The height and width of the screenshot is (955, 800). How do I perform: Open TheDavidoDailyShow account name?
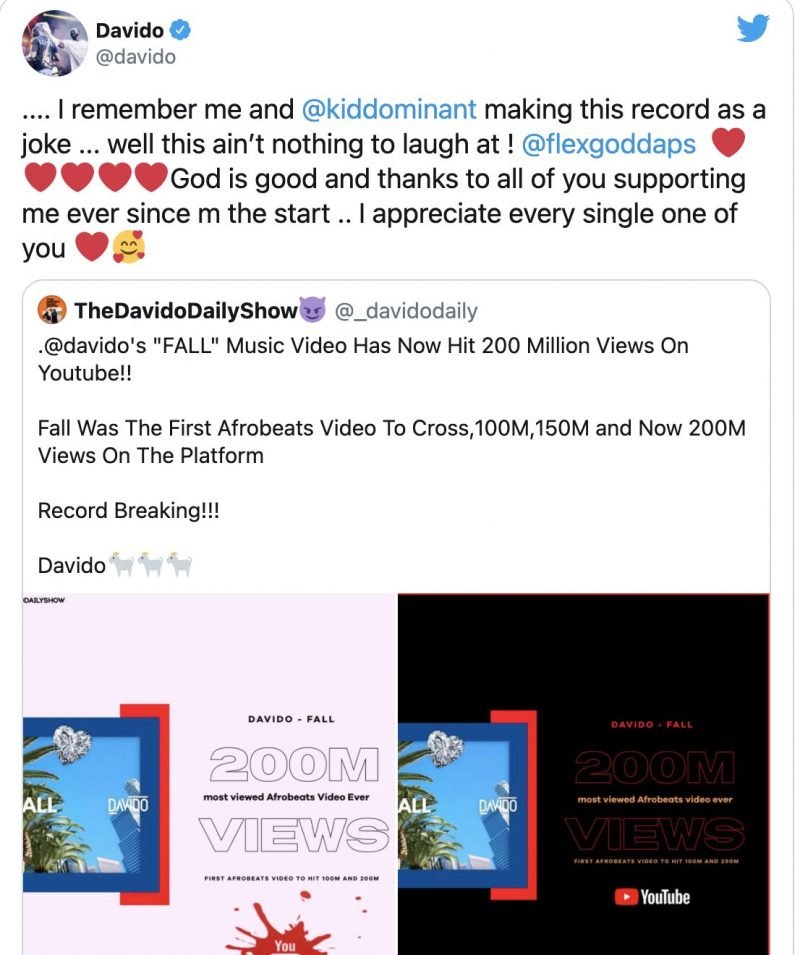click(186, 311)
